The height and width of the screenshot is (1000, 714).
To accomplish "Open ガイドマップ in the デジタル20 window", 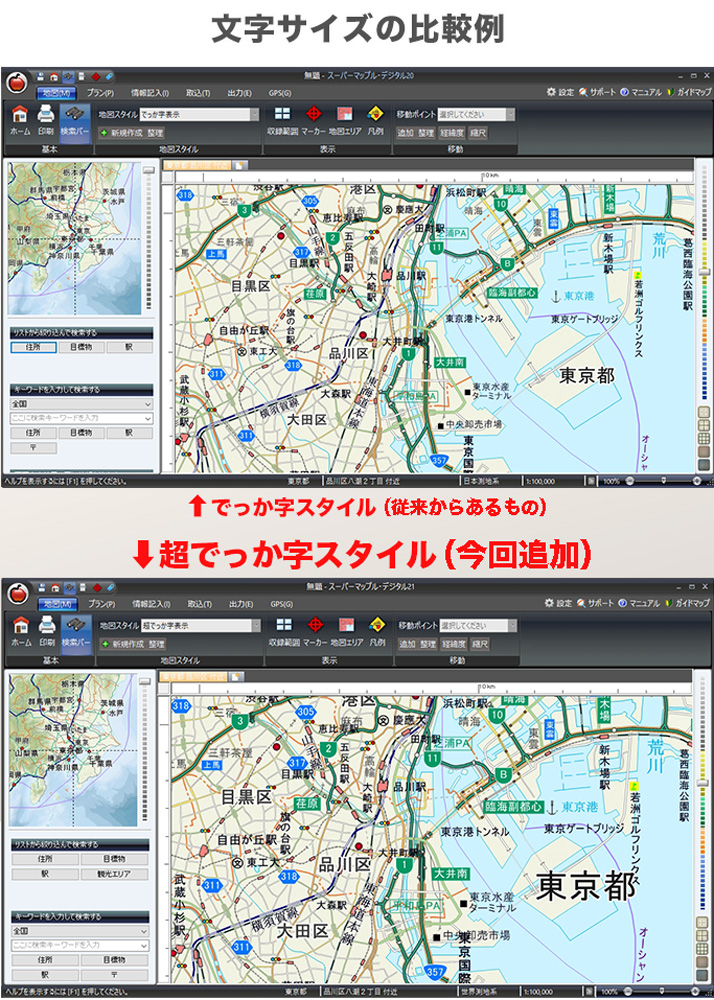I will [689, 92].
